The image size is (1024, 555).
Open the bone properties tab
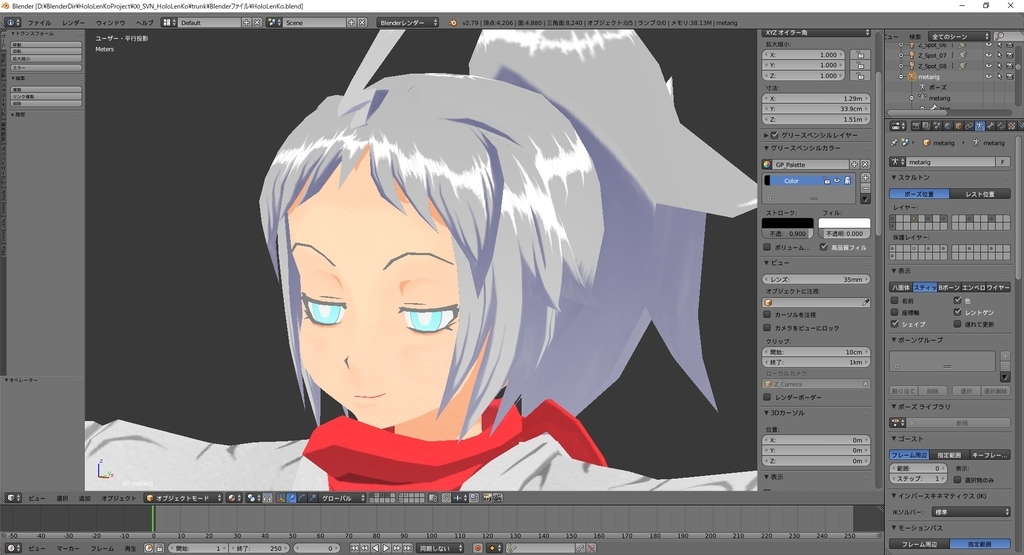991,126
